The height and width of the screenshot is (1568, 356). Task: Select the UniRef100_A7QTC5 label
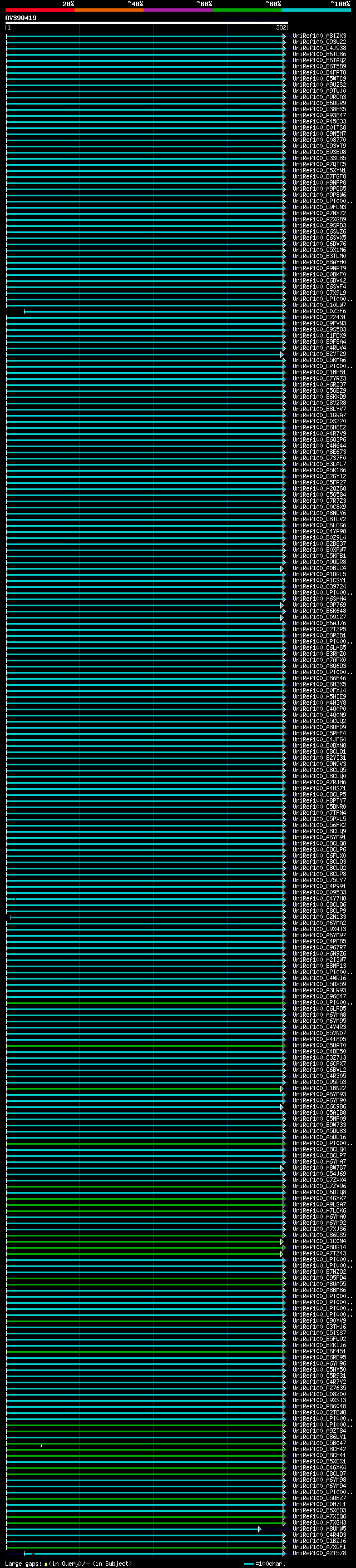[x=319, y=164]
